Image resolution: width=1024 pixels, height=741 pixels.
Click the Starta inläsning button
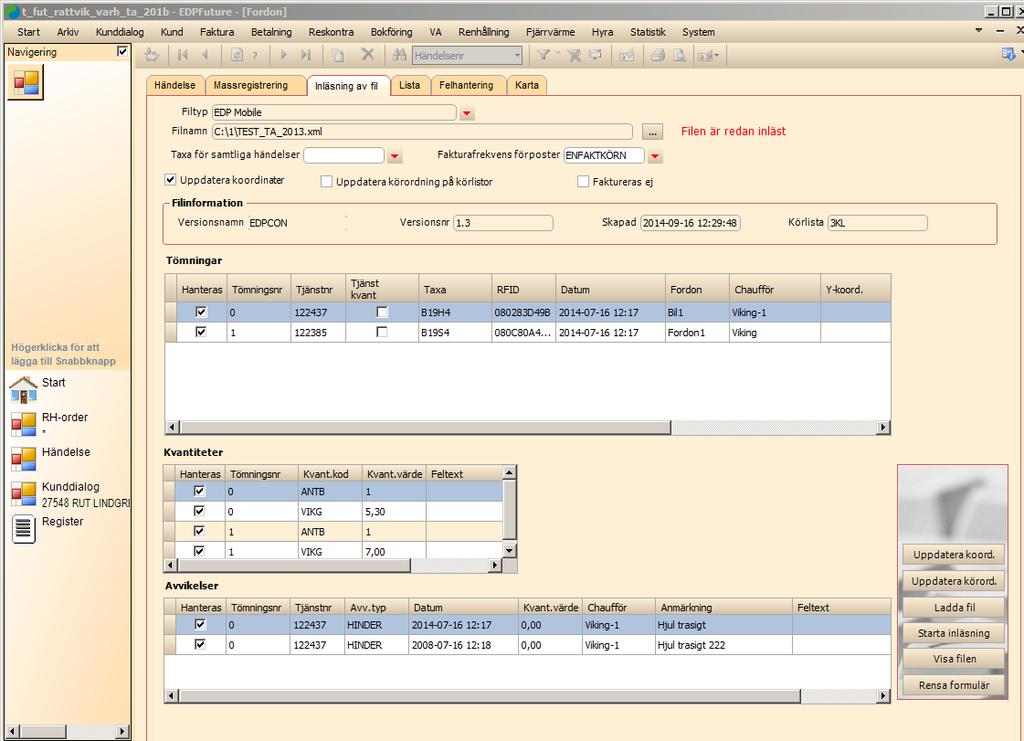(x=953, y=633)
